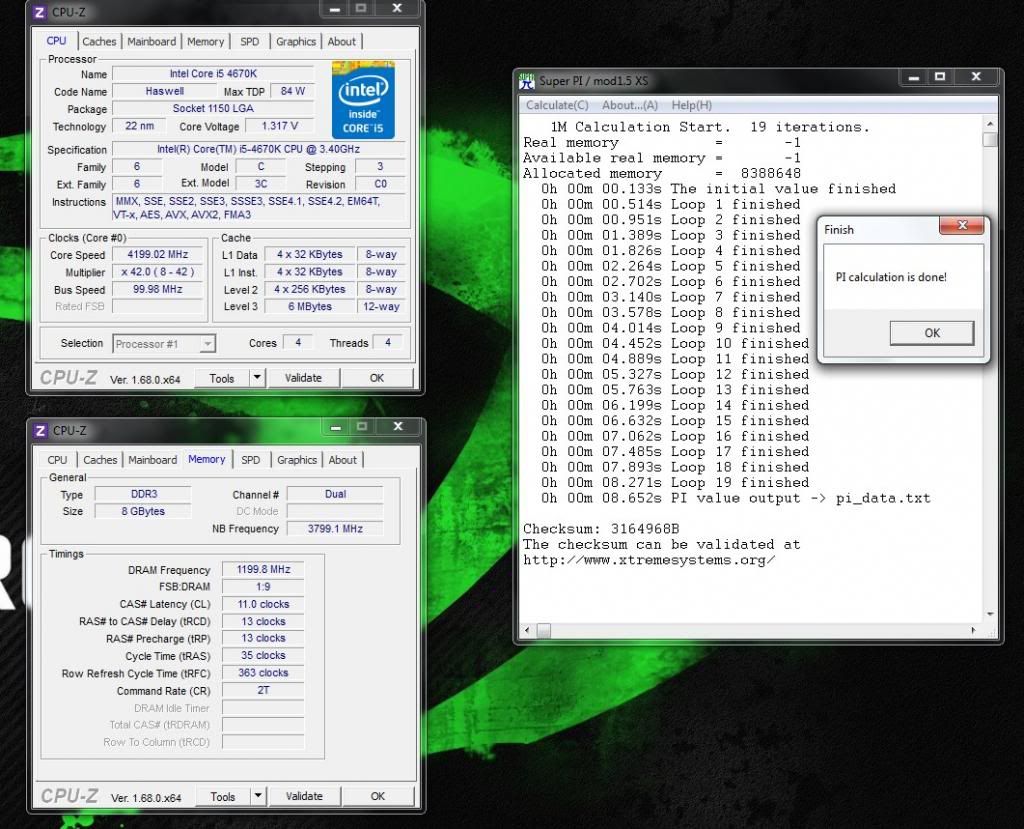Click OK button in CPU-Z Memory window
Image resolution: width=1024 pixels, height=829 pixels.
point(377,796)
